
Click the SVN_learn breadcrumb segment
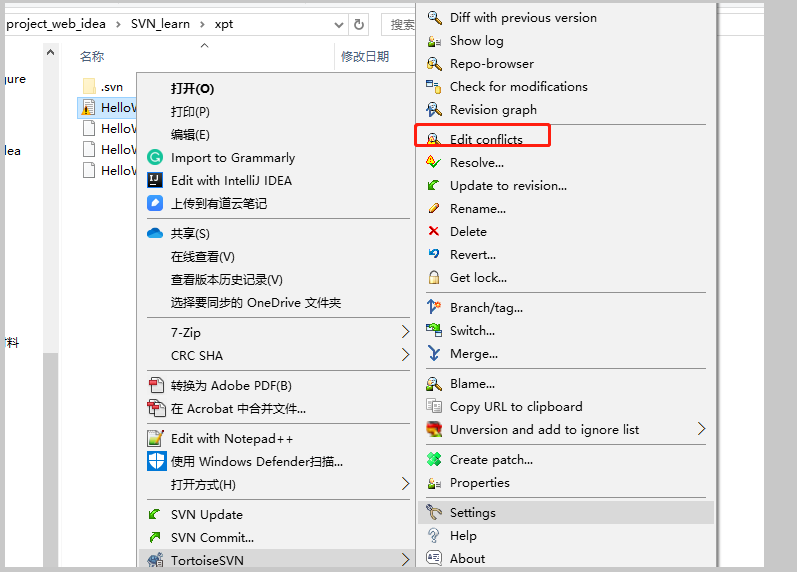click(x=160, y=24)
